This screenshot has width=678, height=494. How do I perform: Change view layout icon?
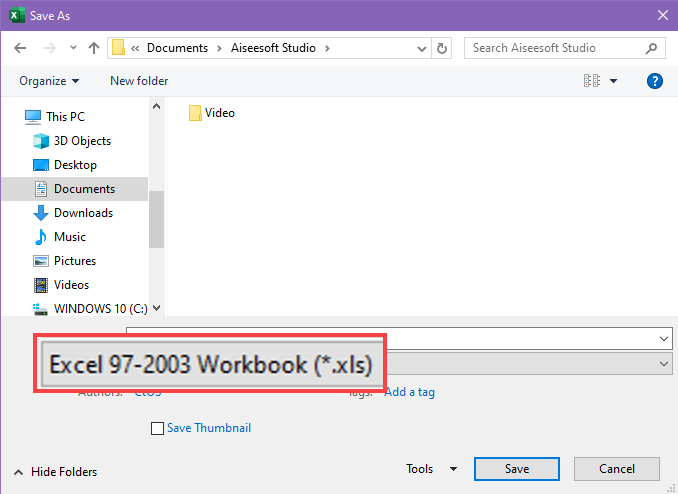tap(592, 81)
